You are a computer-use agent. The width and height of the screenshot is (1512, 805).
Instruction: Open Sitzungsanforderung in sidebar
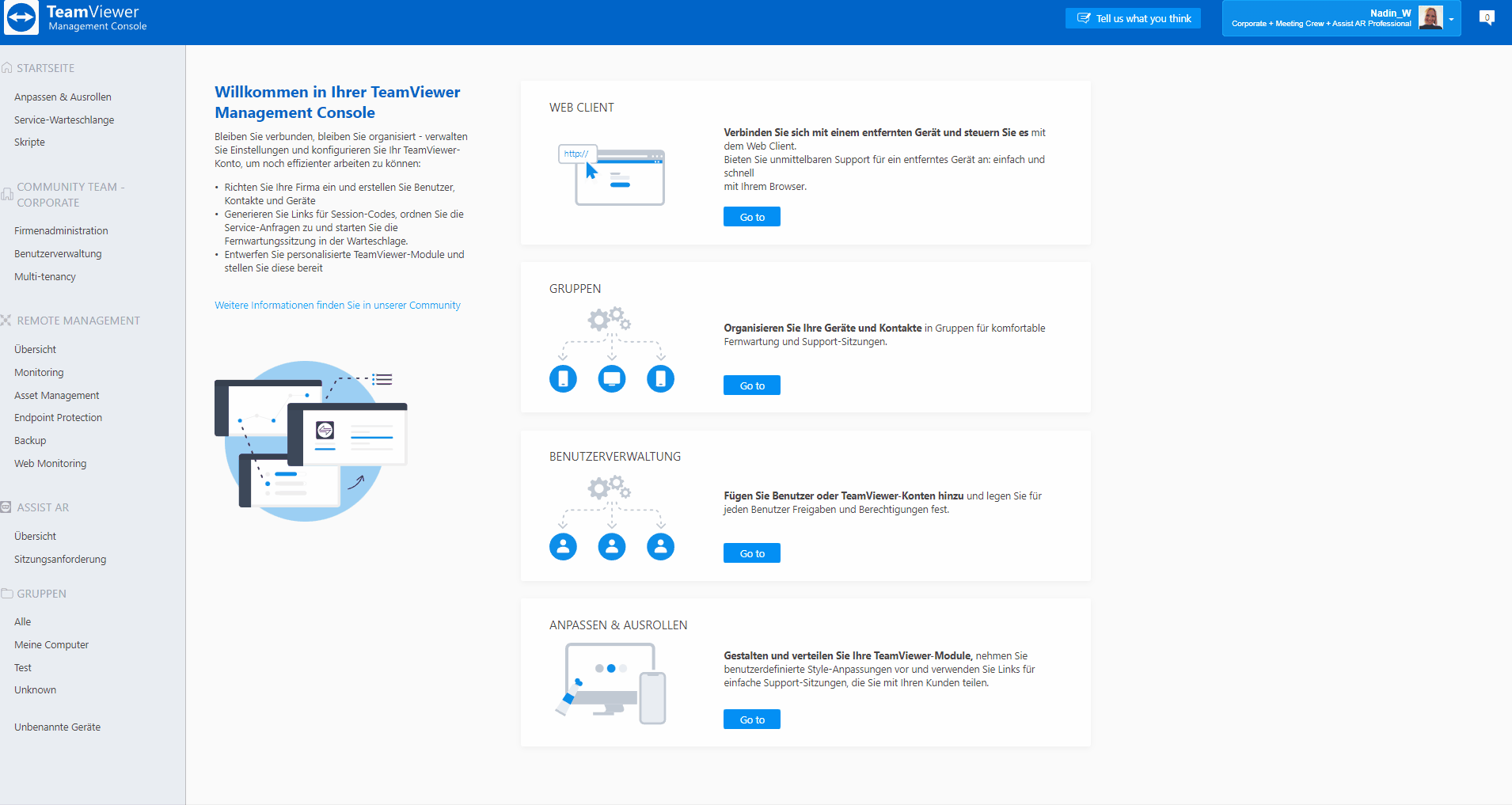[60, 559]
